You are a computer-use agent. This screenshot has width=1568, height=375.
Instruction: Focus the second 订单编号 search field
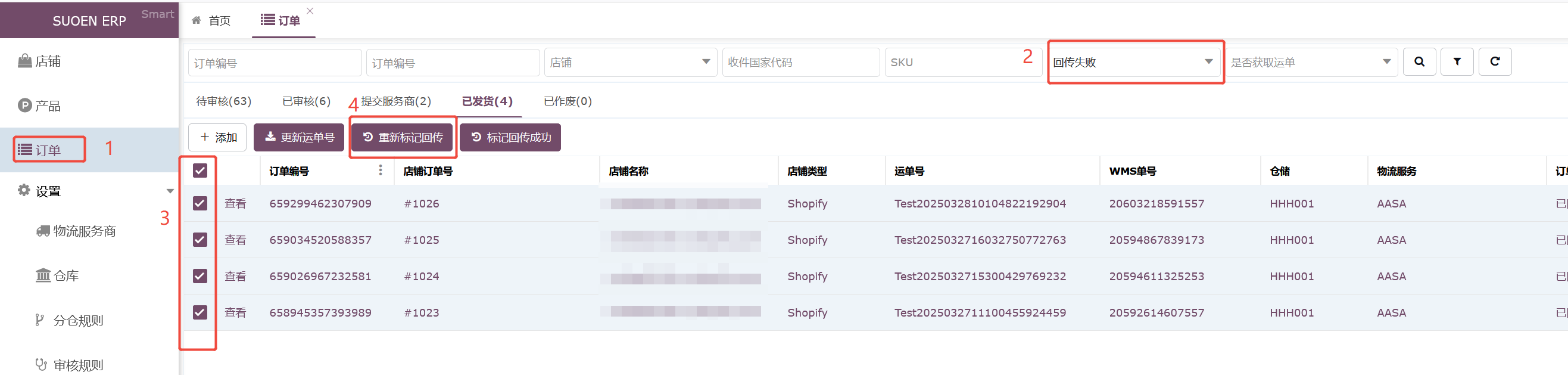[453, 62]
